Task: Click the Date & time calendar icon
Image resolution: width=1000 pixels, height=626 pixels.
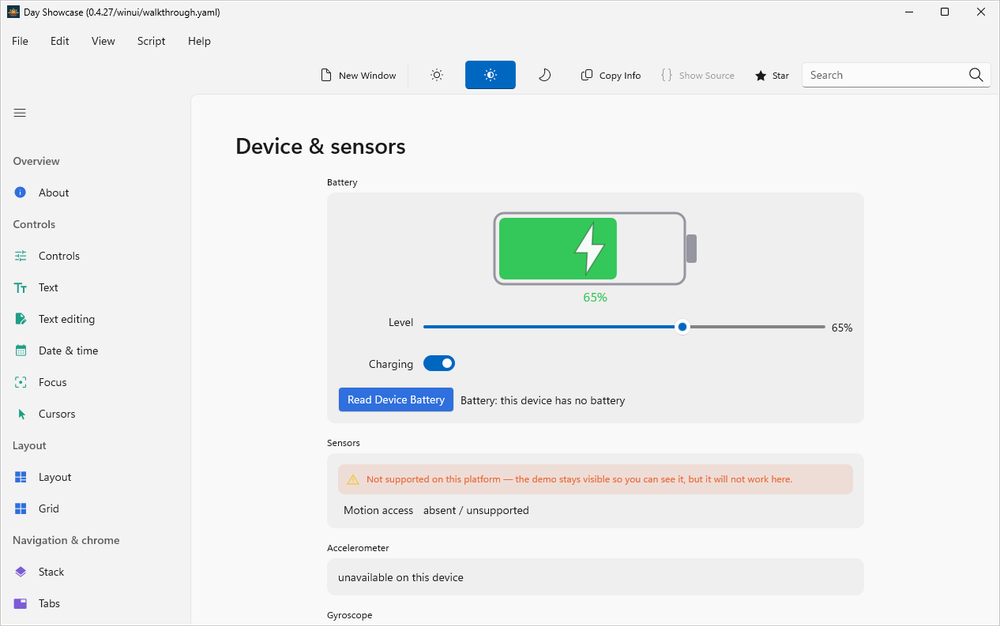Action: (x=20, y=351)
